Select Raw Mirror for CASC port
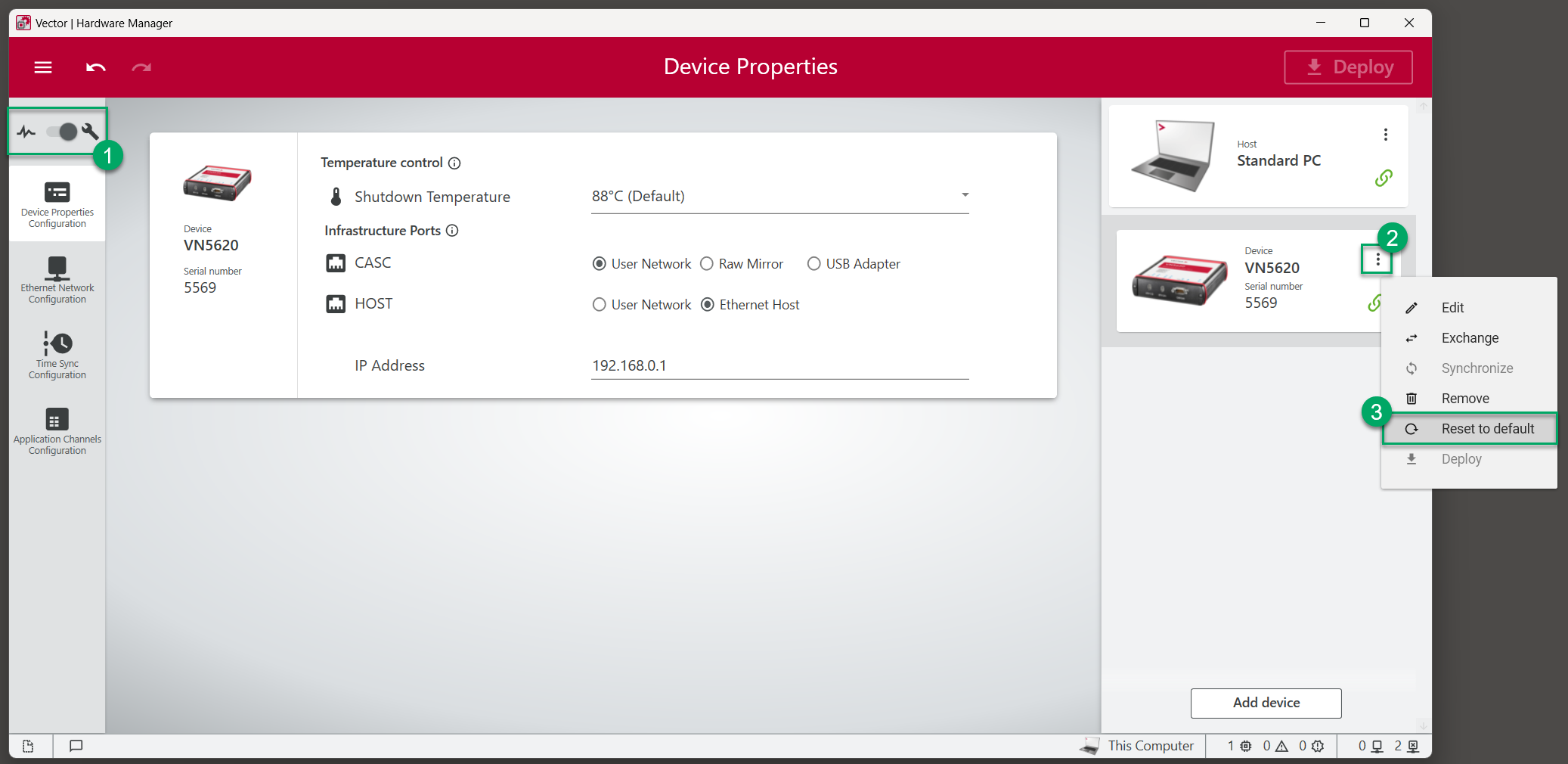This screenshot has height=764, width=1568. [x=707, y=264]
